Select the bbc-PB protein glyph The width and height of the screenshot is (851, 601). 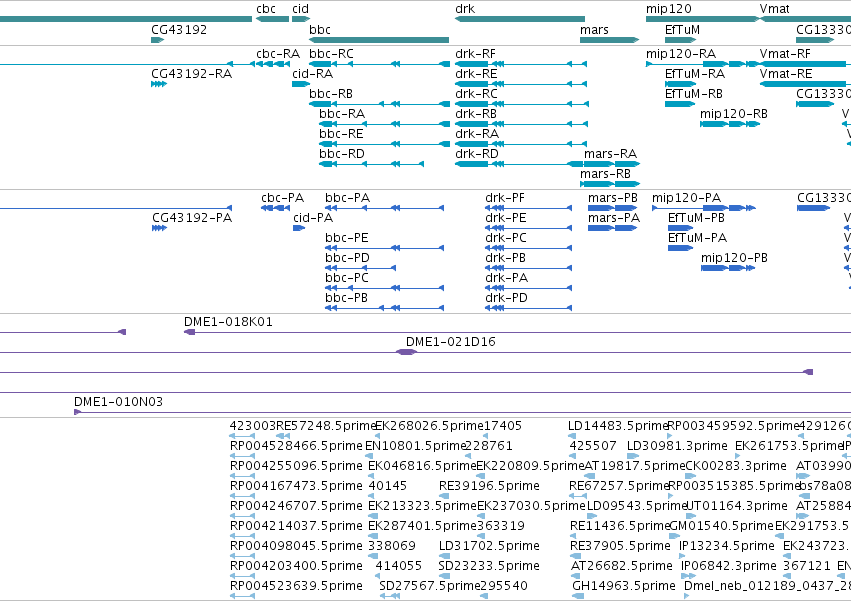tap(384, 308)
